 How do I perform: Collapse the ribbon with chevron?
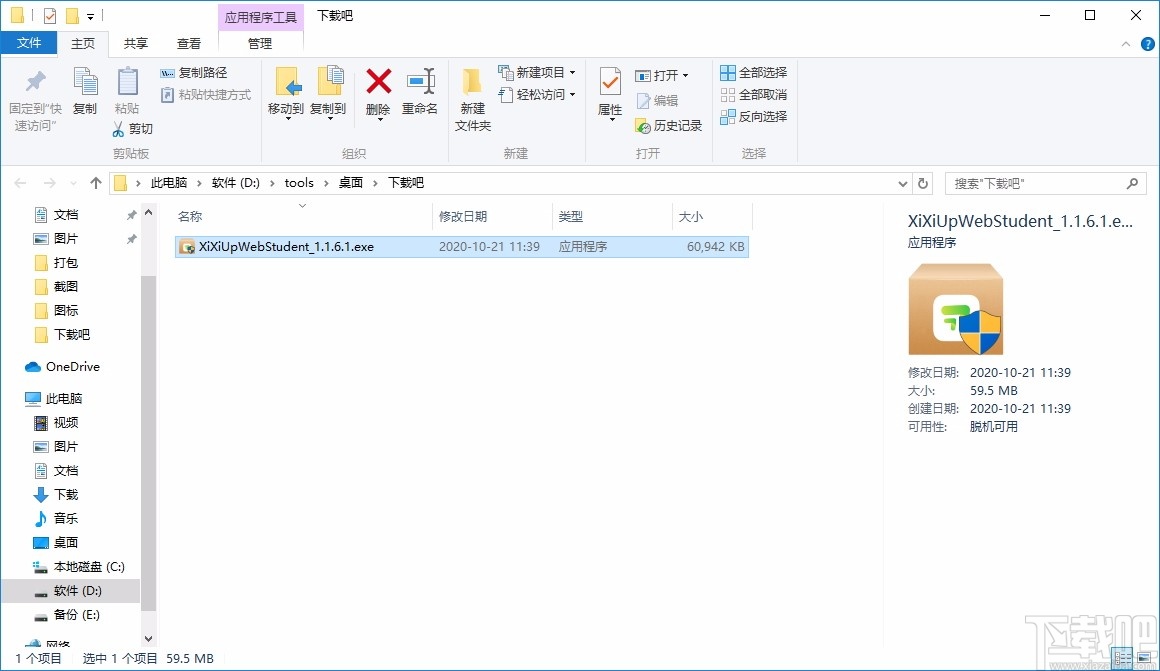click(x=1126, y=44)
